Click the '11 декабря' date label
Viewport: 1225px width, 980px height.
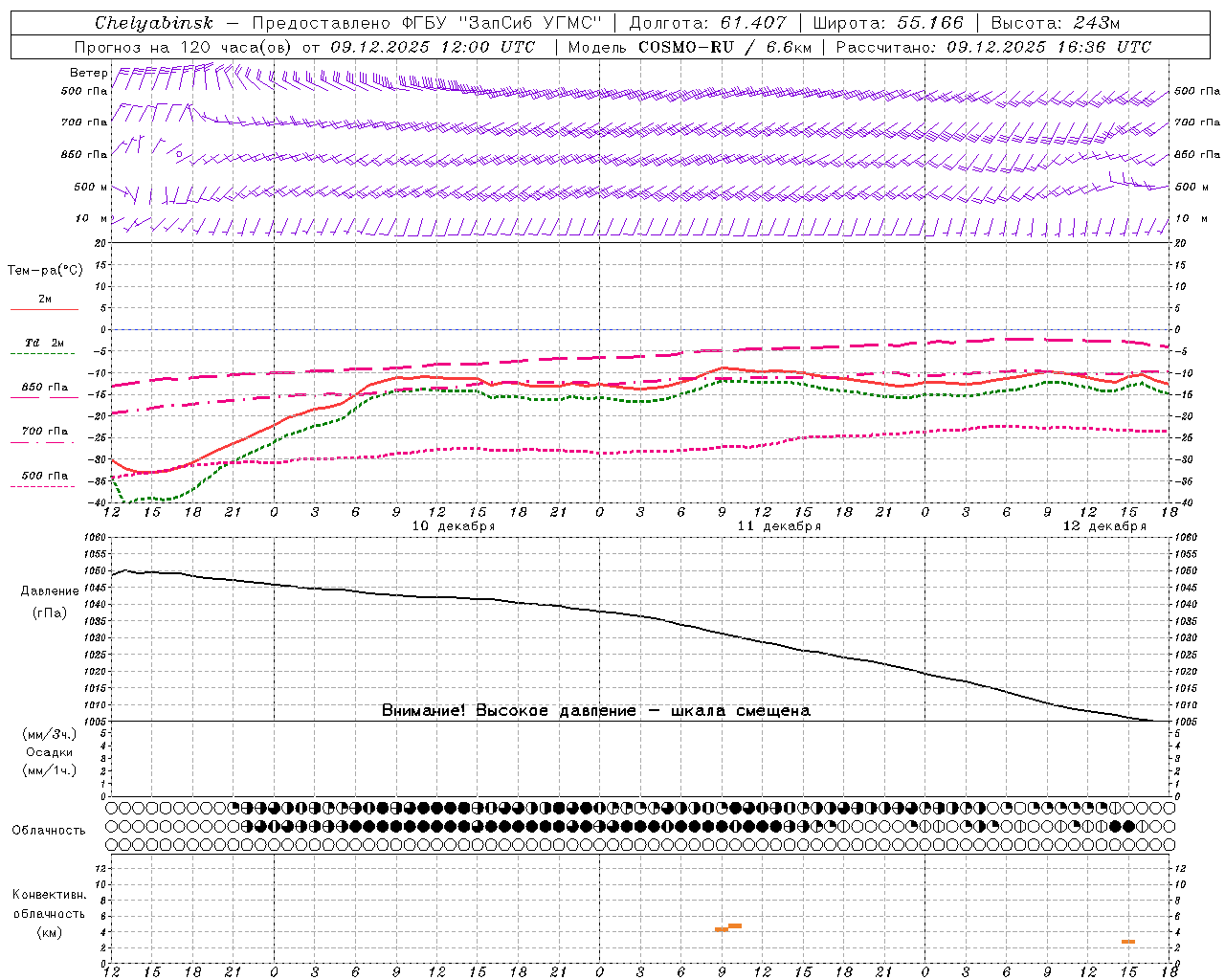click(x=779, y=526)
